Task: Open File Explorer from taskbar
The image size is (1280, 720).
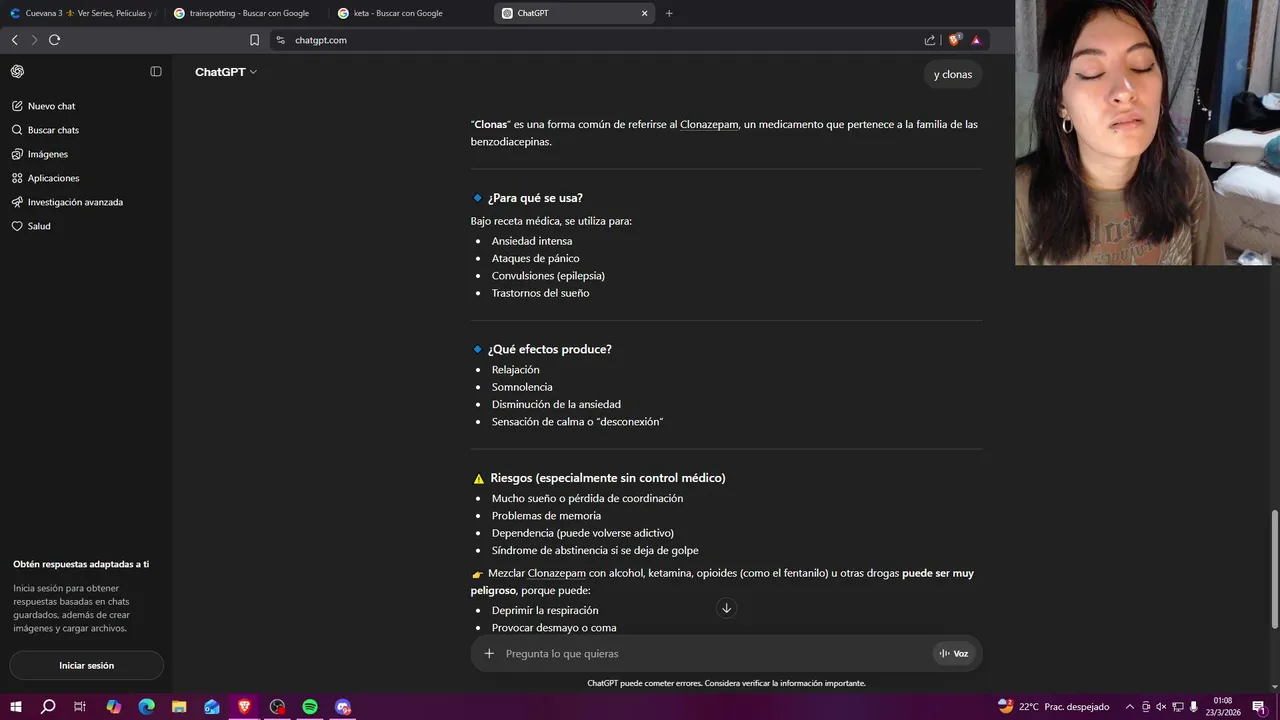Action: [179, 707]
